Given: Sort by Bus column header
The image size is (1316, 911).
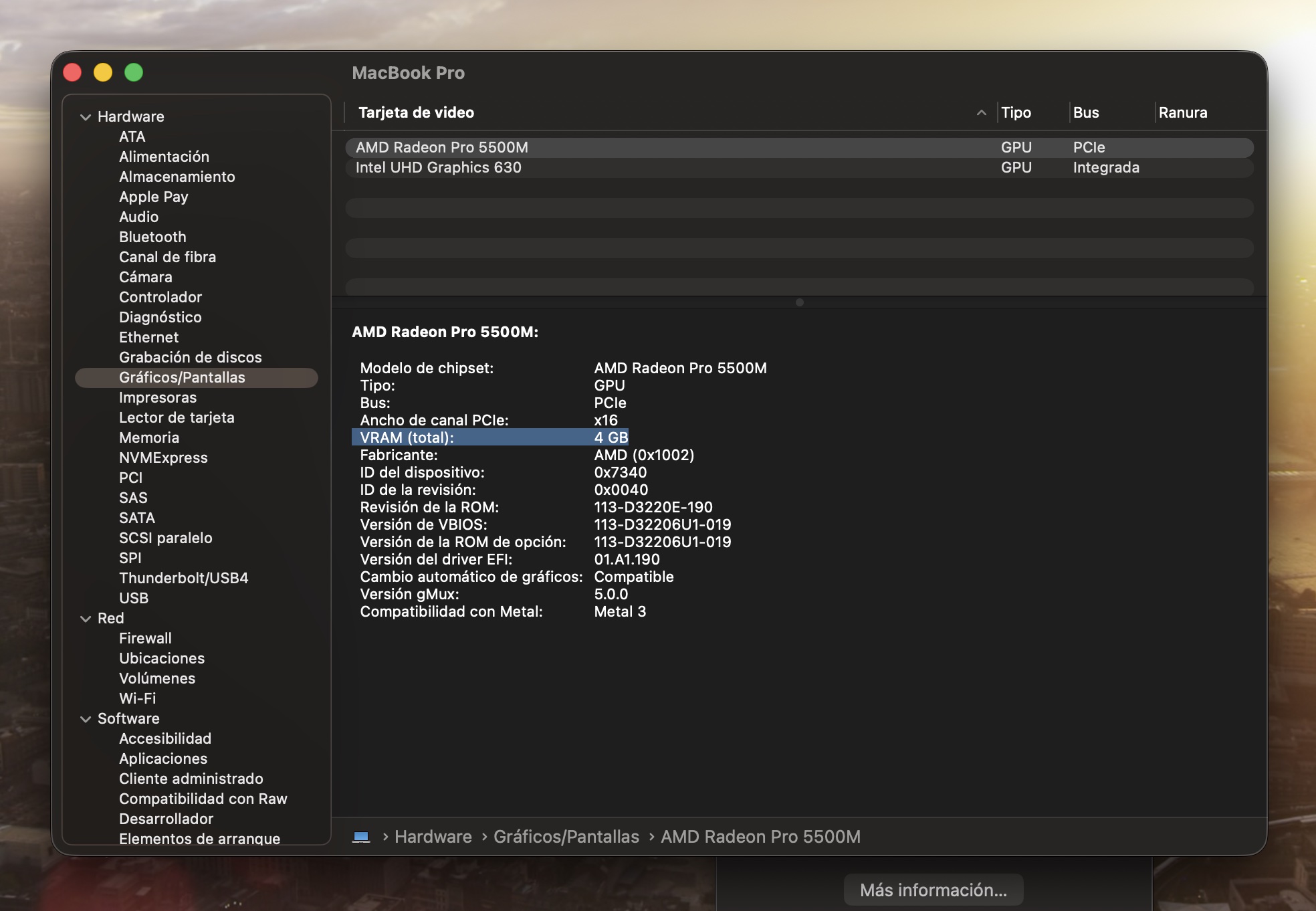Looking at the screenshot, I should [x=1086, y=113].
